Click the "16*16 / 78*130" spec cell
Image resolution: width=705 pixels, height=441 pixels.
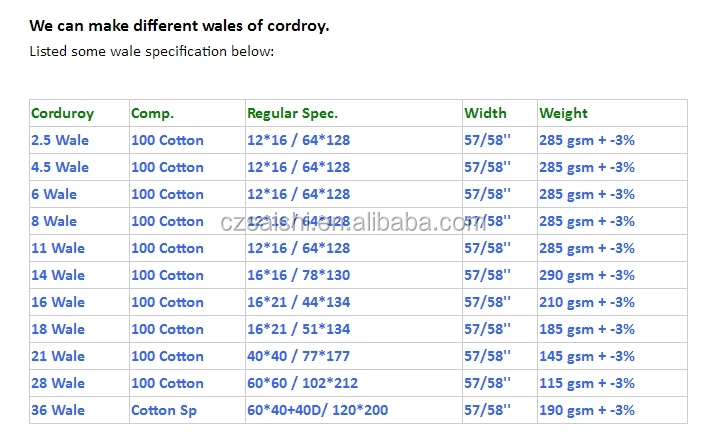[298, 275]
